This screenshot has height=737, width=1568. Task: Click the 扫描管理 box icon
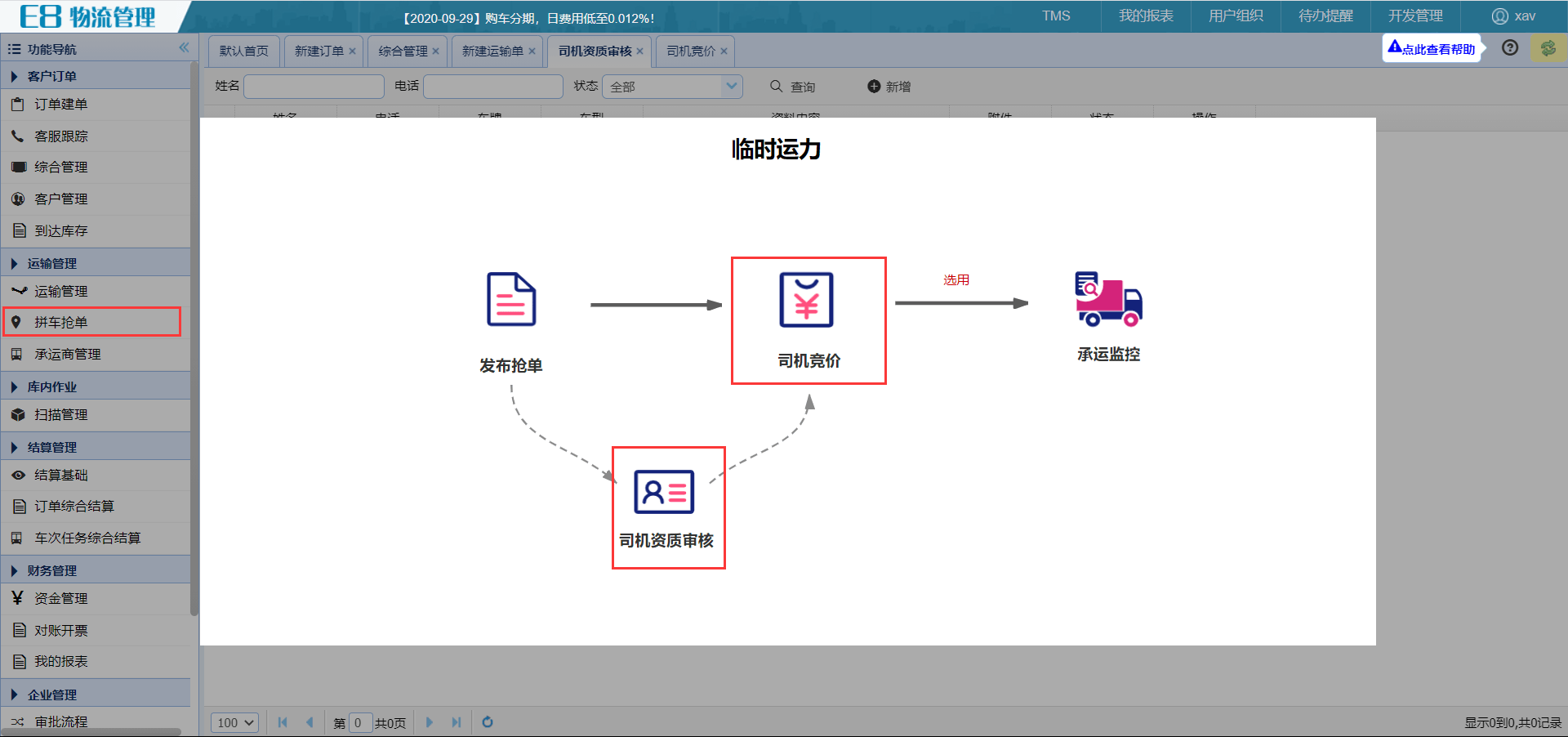tap(18, 414)
